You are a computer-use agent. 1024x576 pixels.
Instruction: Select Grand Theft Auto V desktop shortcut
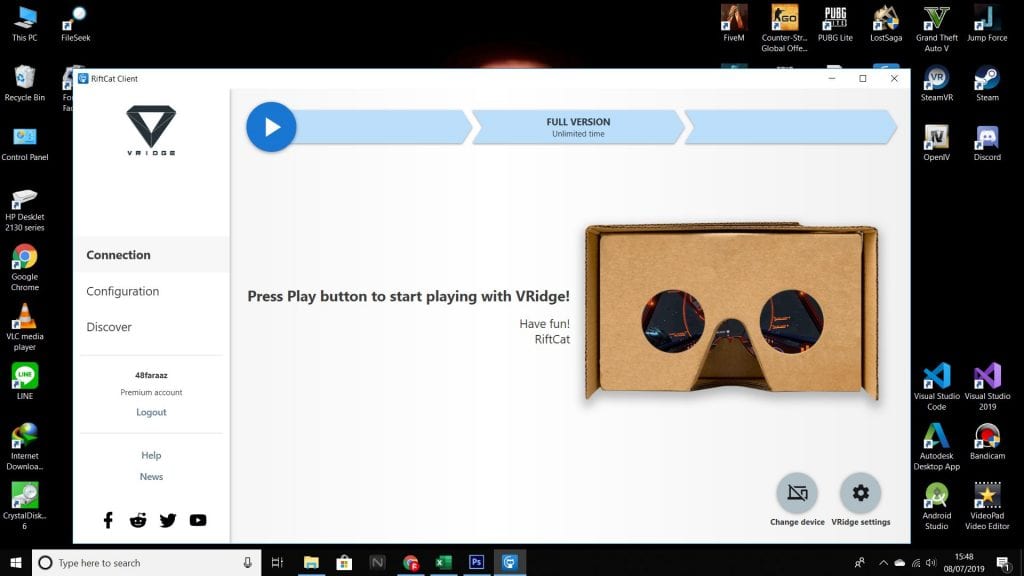[936, 28]
